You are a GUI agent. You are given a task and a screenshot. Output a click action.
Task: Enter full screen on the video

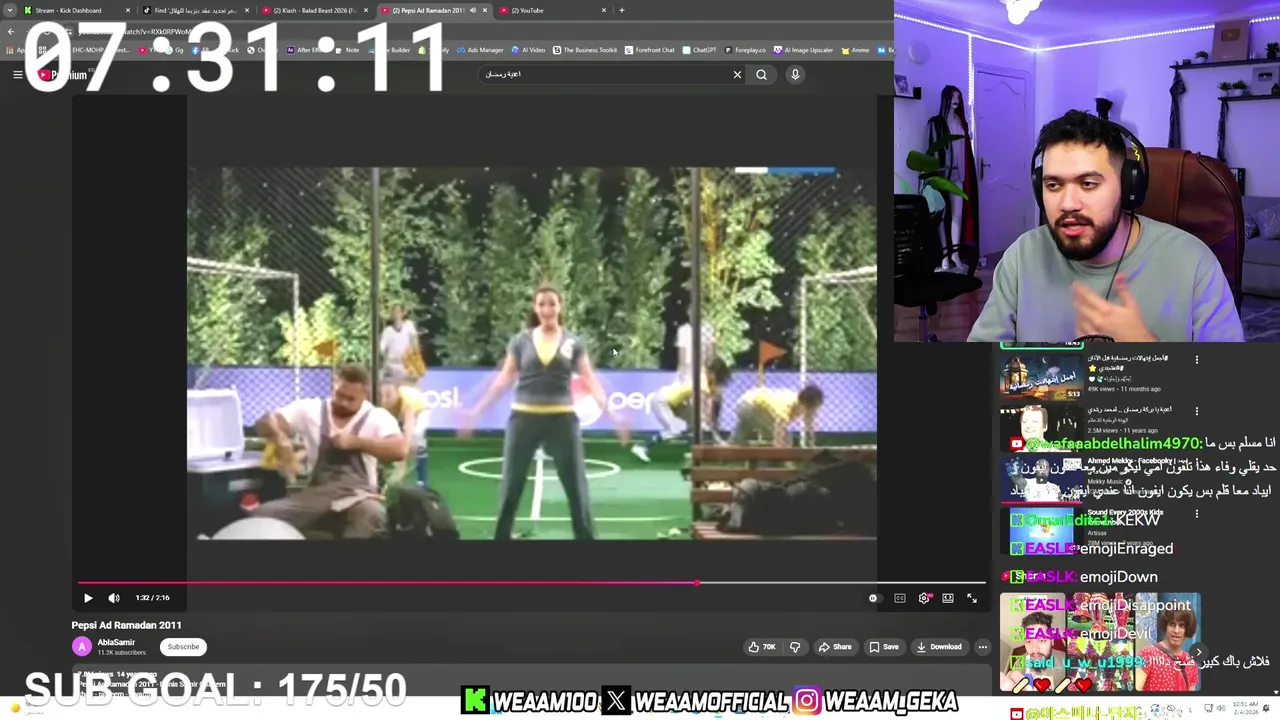coord(972,598)
